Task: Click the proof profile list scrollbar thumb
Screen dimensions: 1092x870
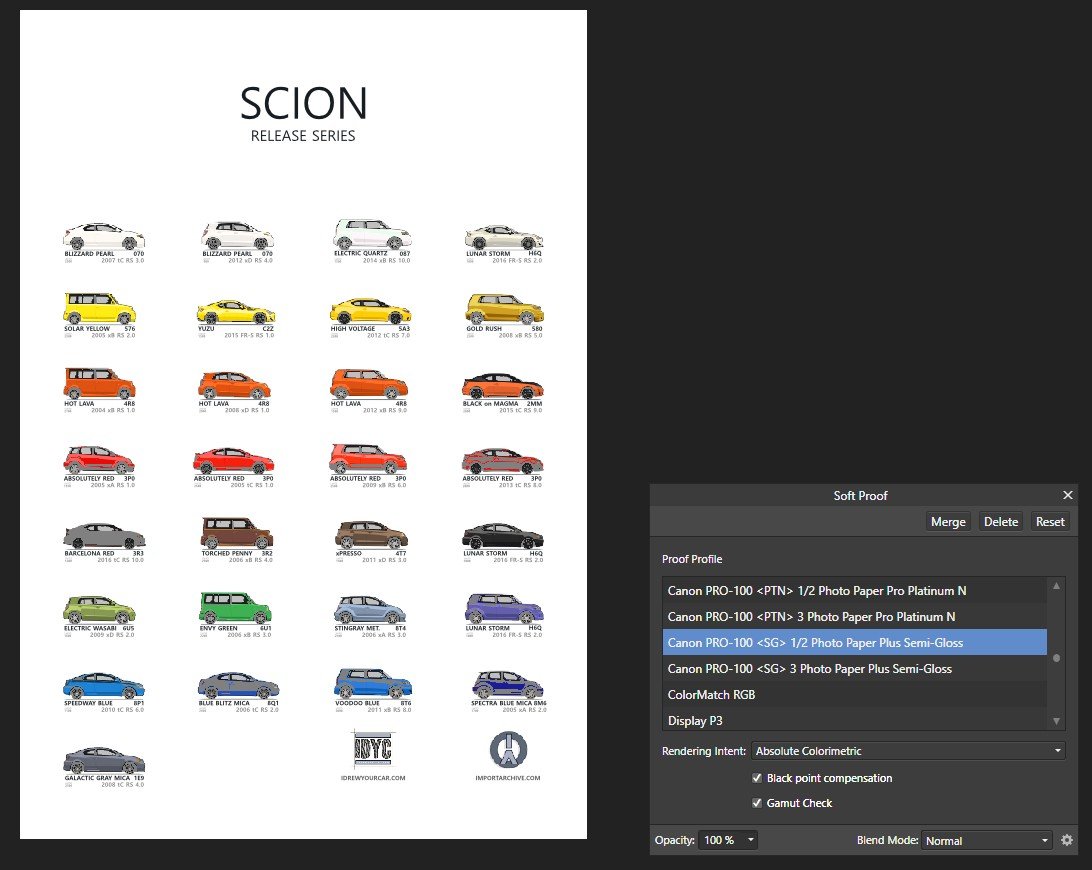Action: 1056,658
